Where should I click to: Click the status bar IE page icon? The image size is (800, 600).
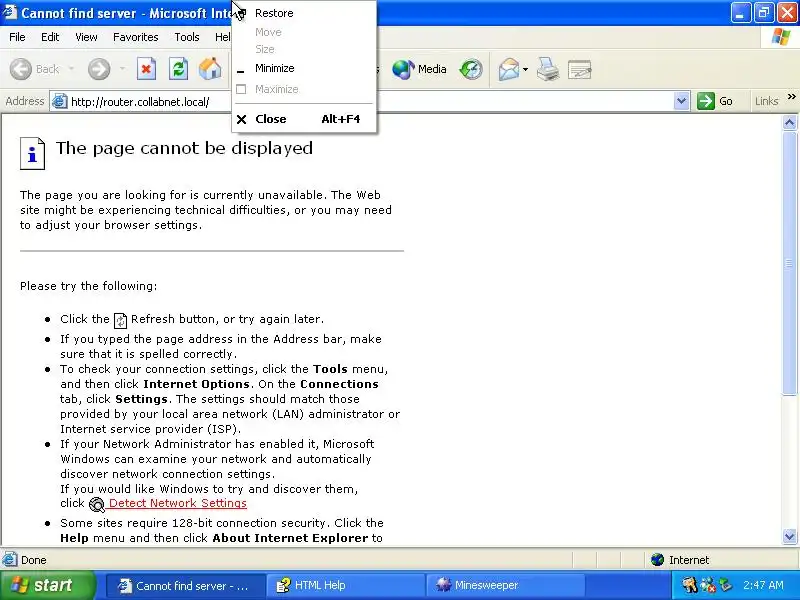9,560
